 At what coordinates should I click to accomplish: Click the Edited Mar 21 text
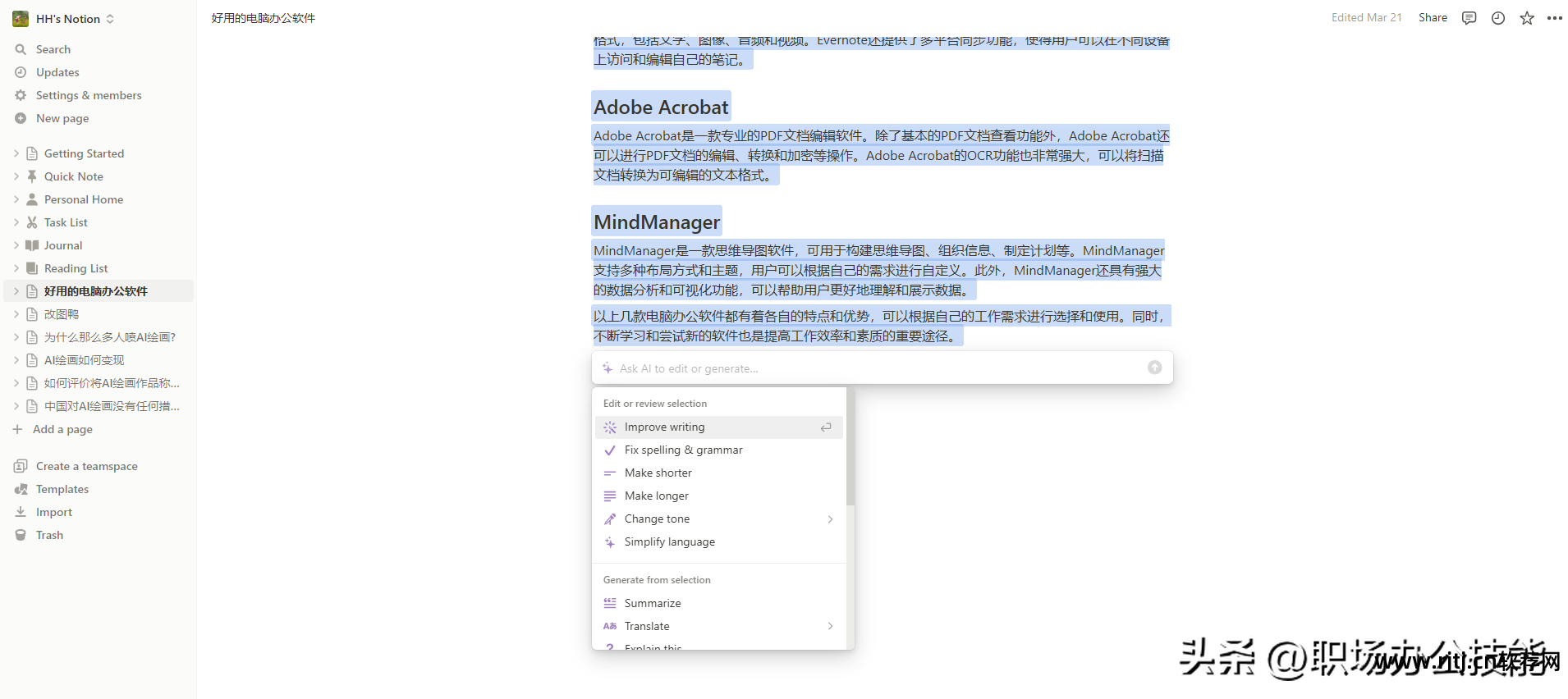pos(1366,17)
